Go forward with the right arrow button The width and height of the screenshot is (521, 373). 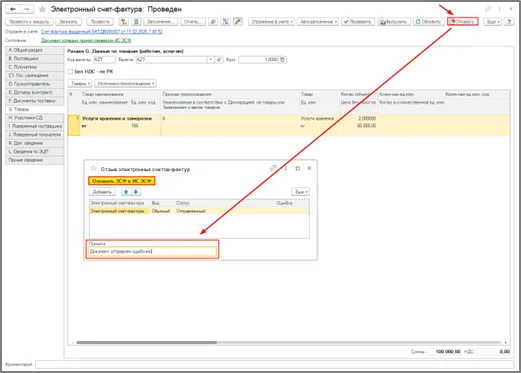click(x=27, y=9)
